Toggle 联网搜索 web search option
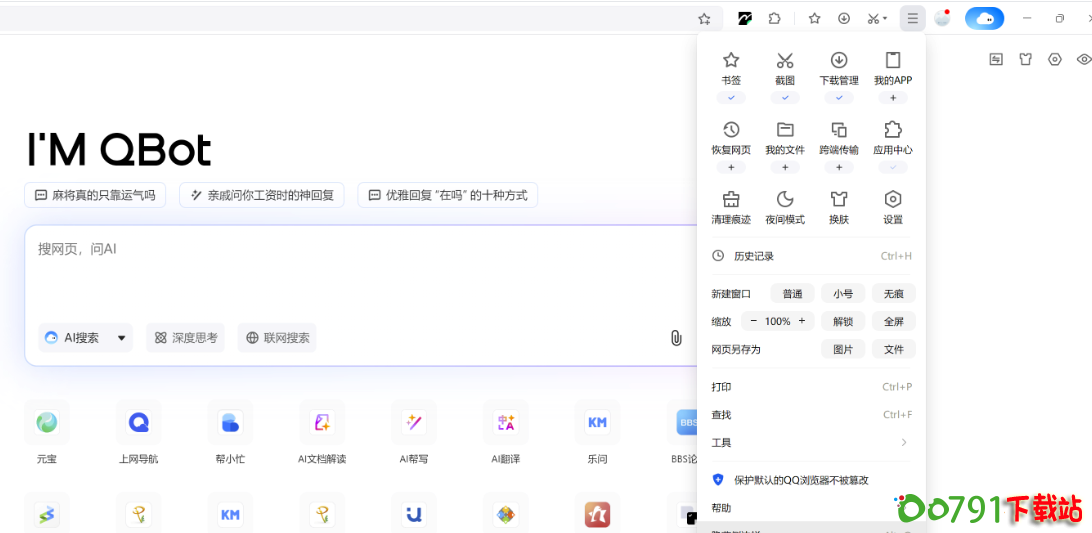This screenshot has width=1092, height=533. 277,338
